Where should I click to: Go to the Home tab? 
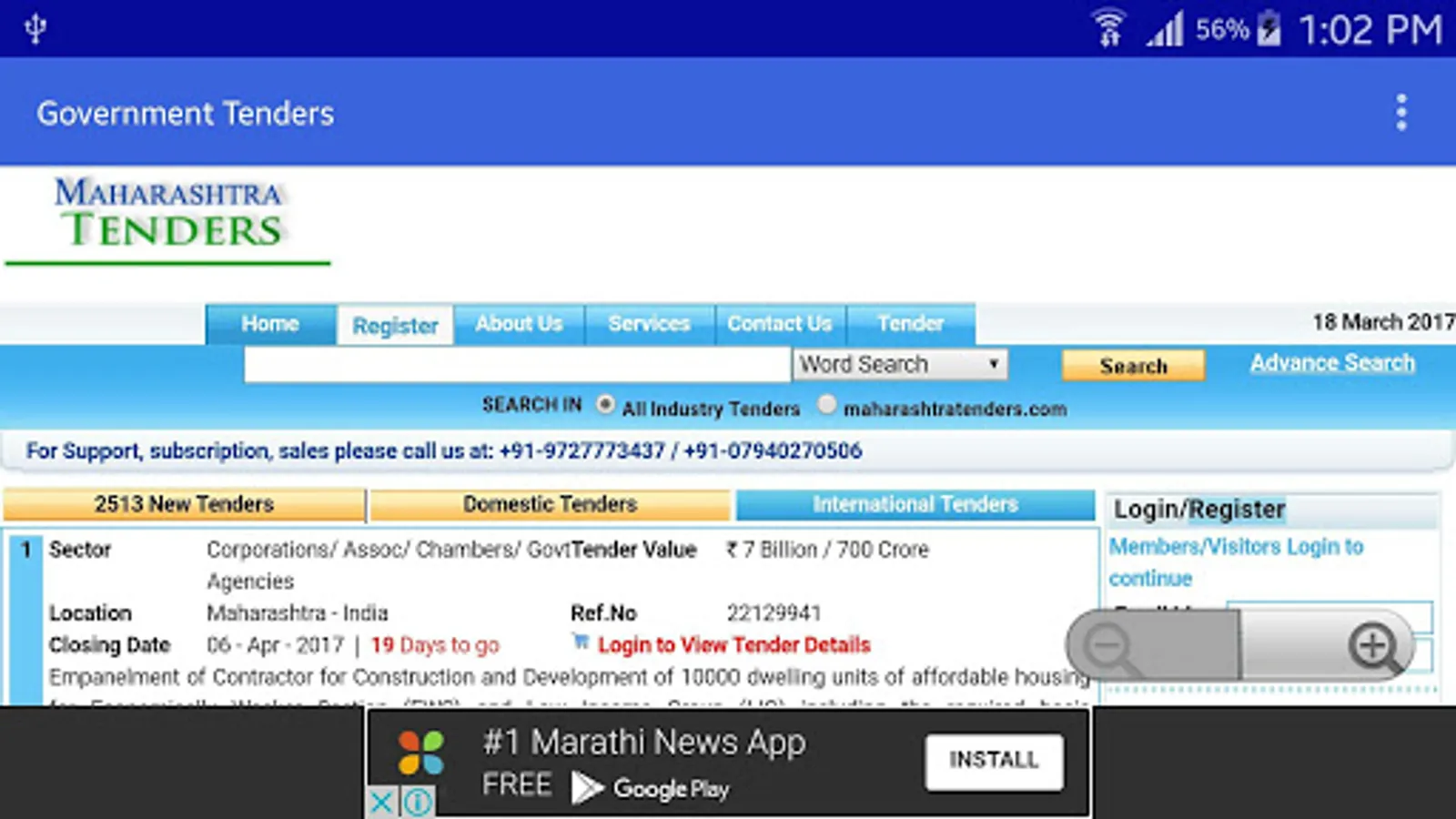click(270, 324)
